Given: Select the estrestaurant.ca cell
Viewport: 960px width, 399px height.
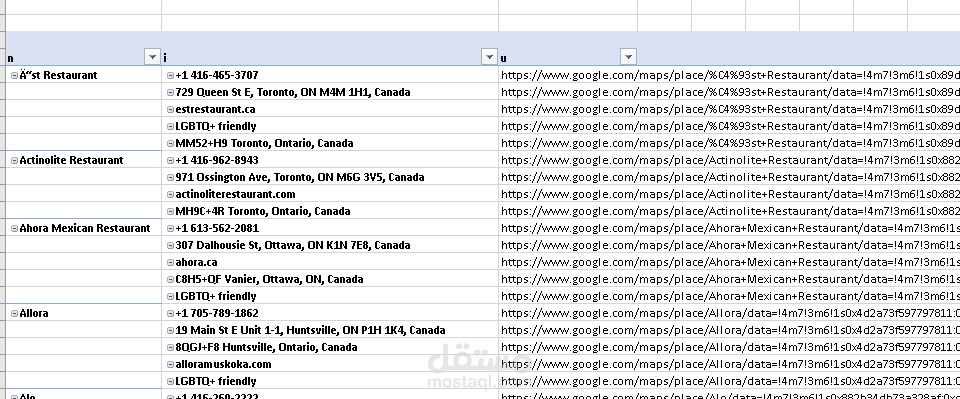Looking at the screenshot, I should tap(330, 110).
